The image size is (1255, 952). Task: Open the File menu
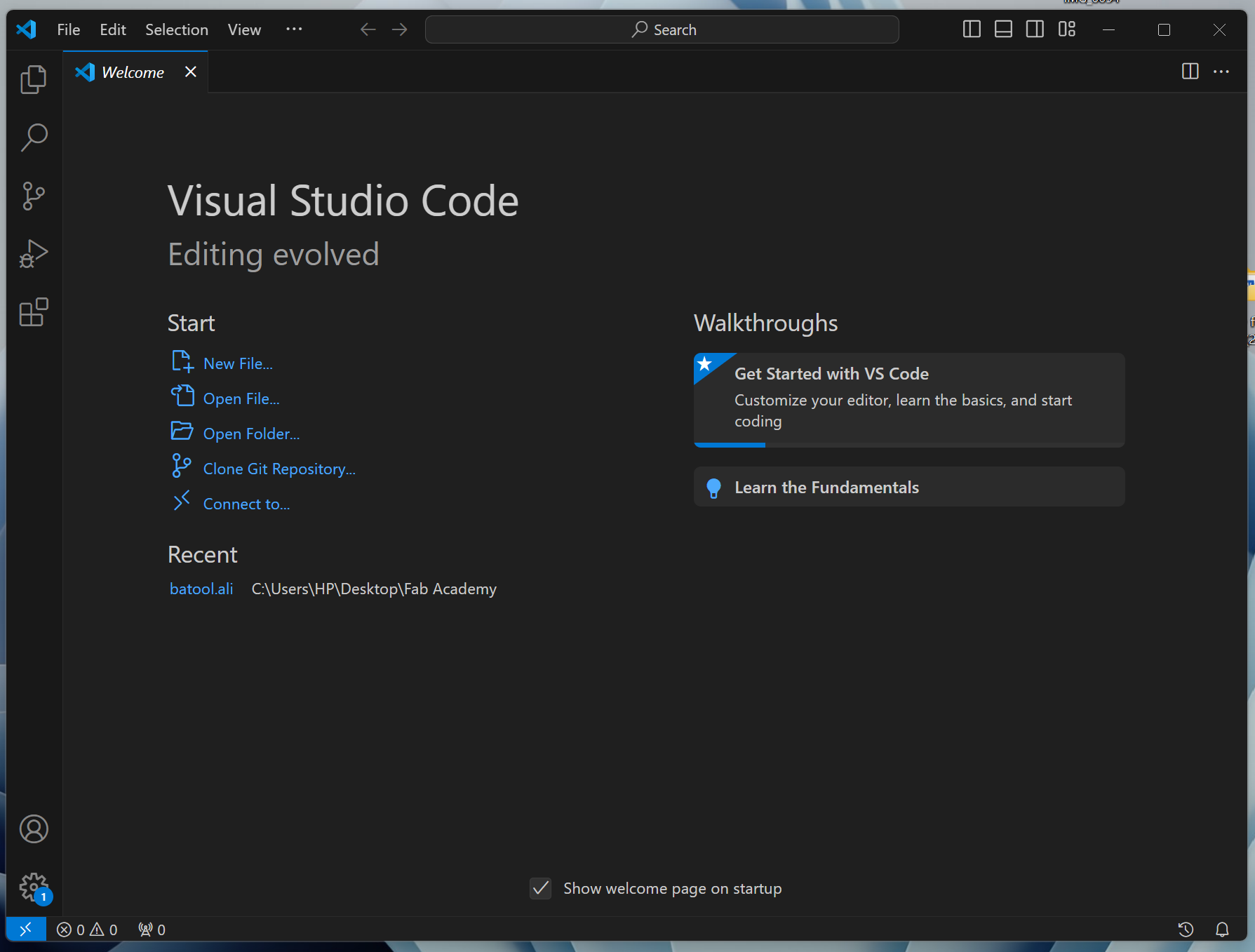[69, 29]
